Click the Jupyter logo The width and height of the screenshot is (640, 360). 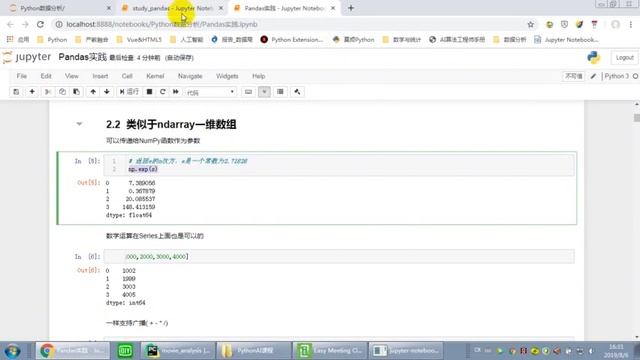tap(27, 57)
